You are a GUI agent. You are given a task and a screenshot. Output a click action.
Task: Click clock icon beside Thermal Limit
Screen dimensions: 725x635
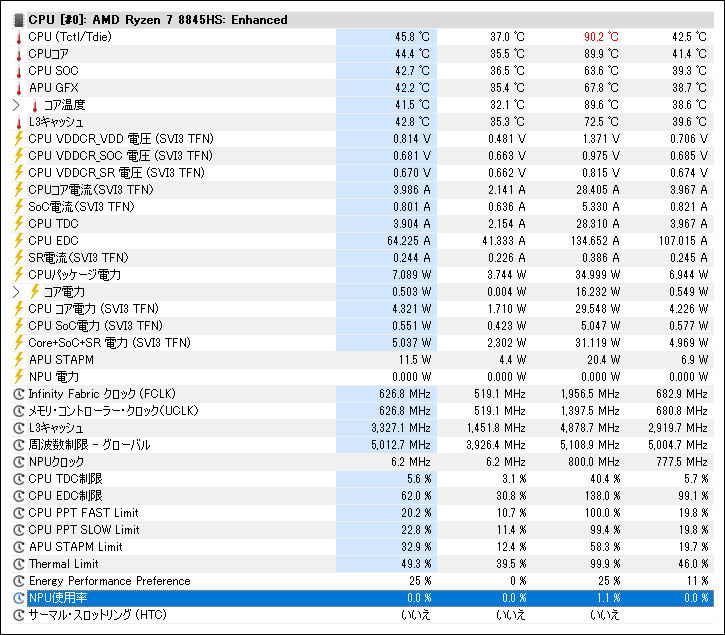point(19,564)
